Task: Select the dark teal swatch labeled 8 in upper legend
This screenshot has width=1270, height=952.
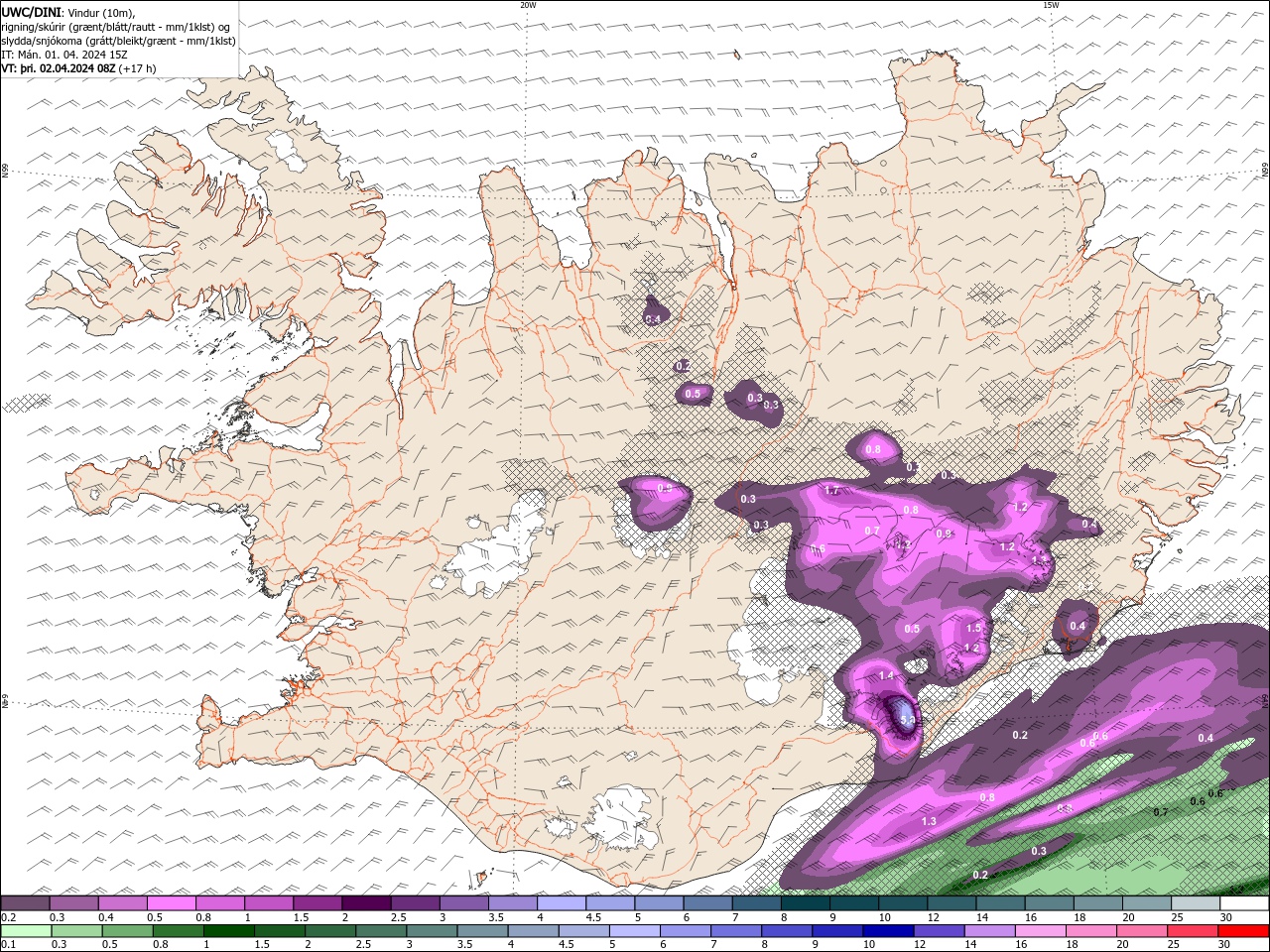Action: click(x=805, y=903)
